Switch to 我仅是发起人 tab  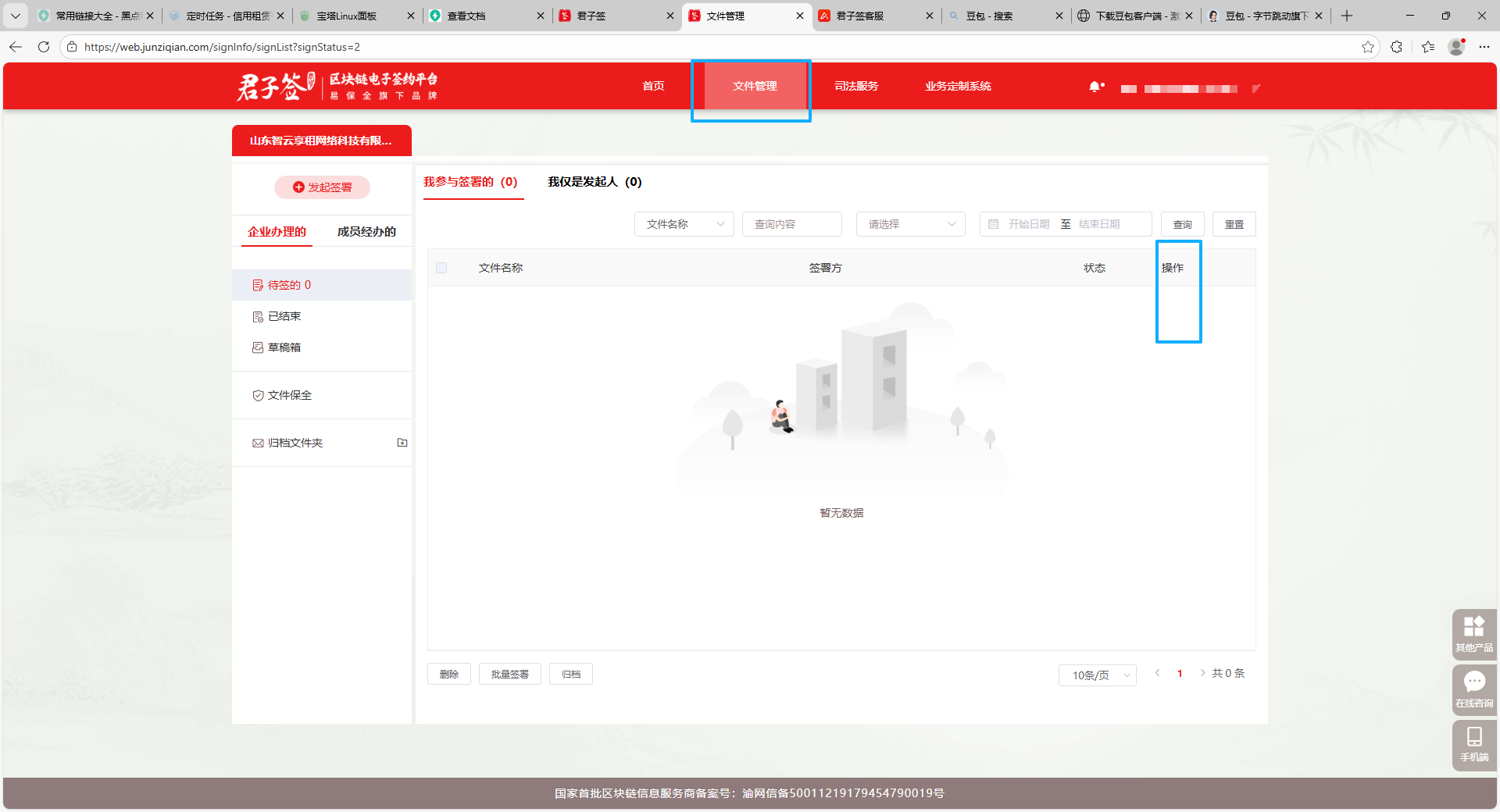[595, 182]
